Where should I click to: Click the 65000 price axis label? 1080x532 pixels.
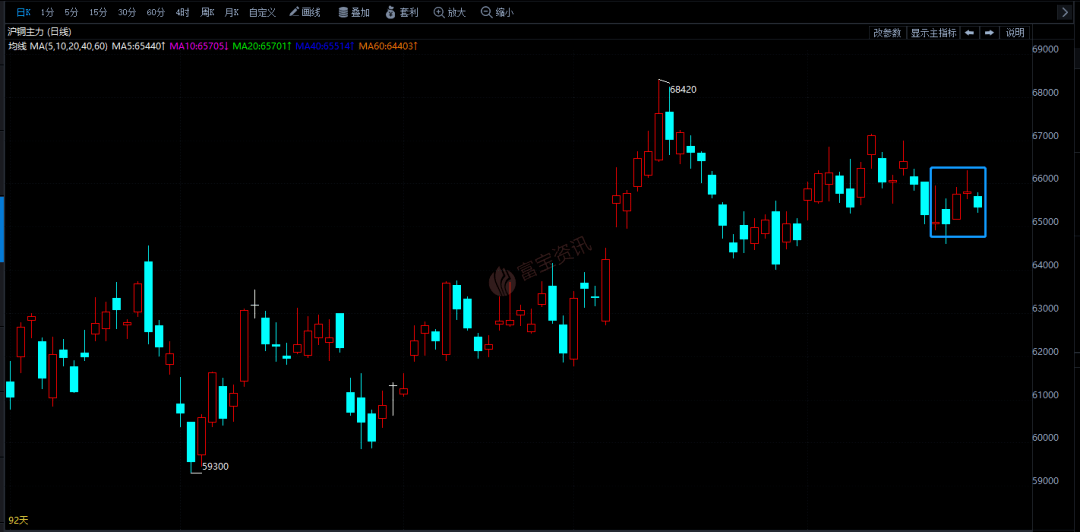coord(1044,222)
